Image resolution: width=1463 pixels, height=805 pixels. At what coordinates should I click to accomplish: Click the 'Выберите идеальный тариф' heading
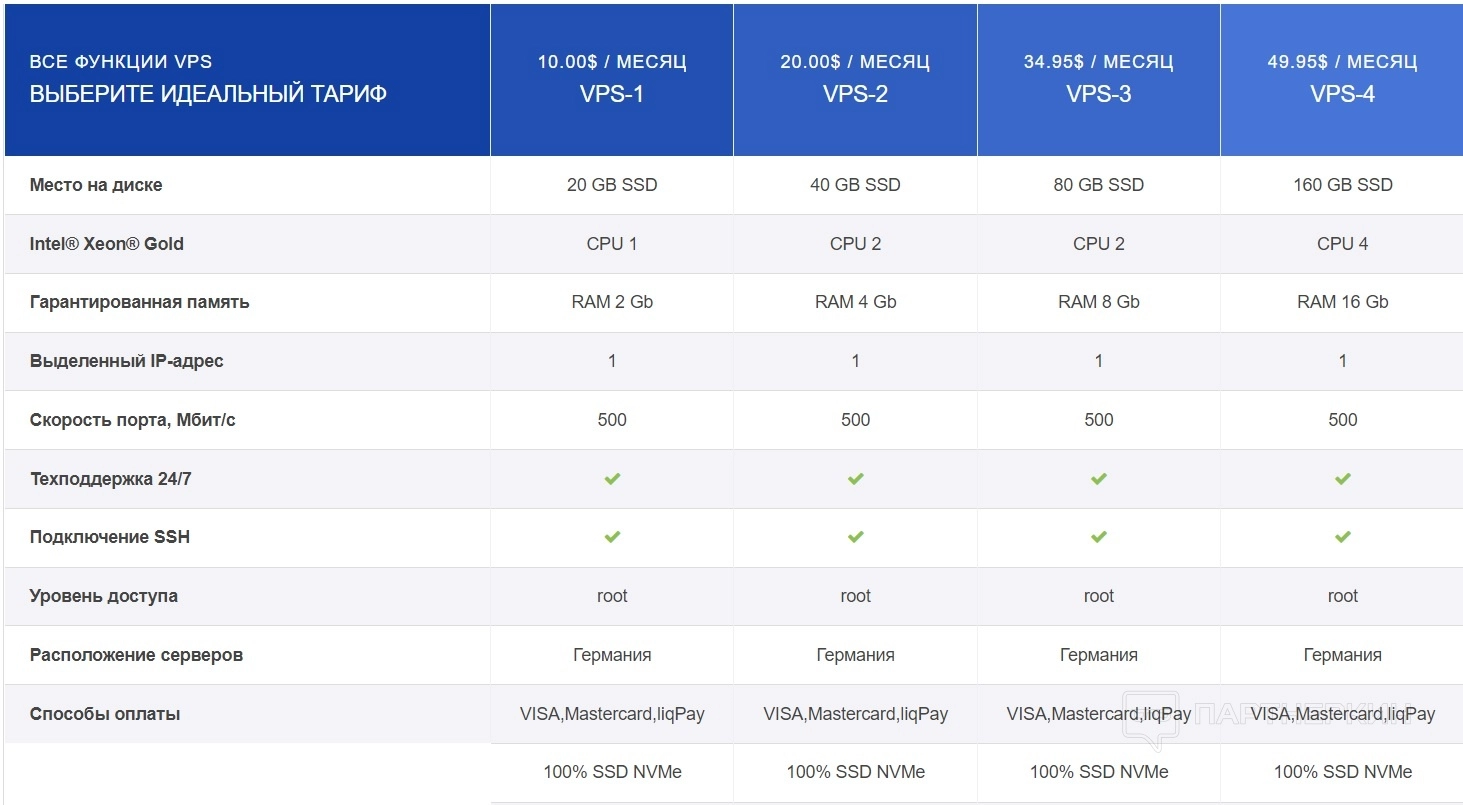tap(208, 95)
